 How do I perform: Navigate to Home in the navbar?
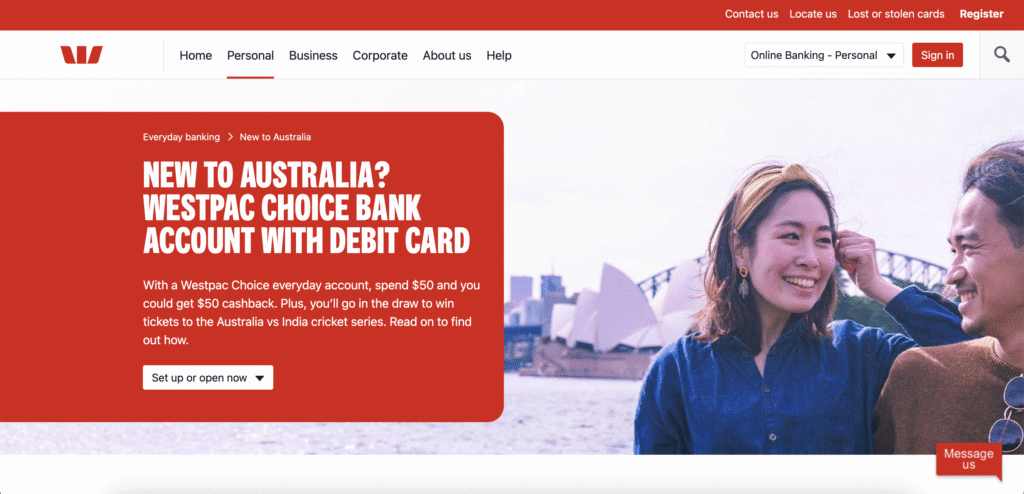pos(196,56)
